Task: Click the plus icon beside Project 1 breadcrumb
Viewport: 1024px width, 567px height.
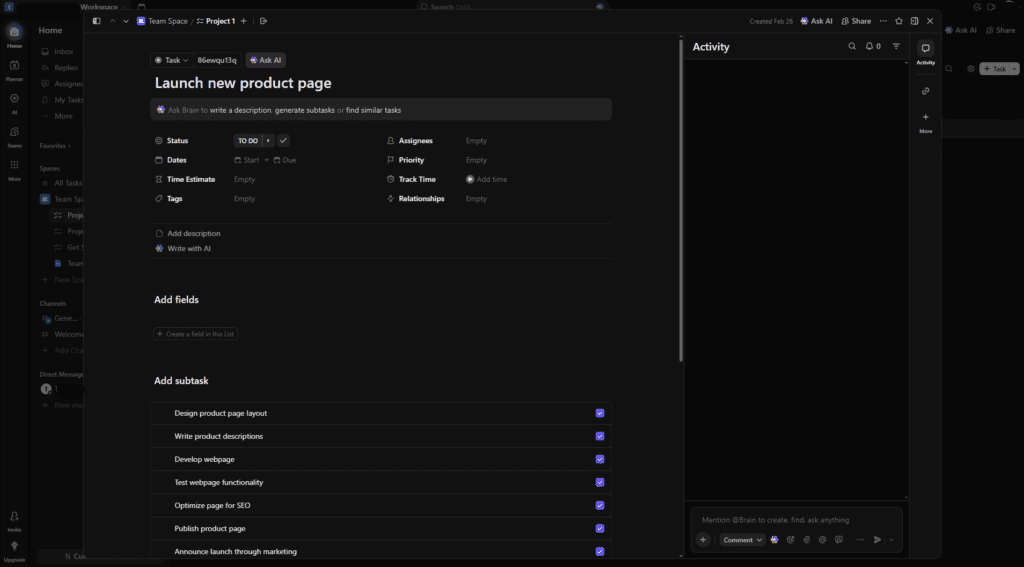Action: click(x=244, y=21)
